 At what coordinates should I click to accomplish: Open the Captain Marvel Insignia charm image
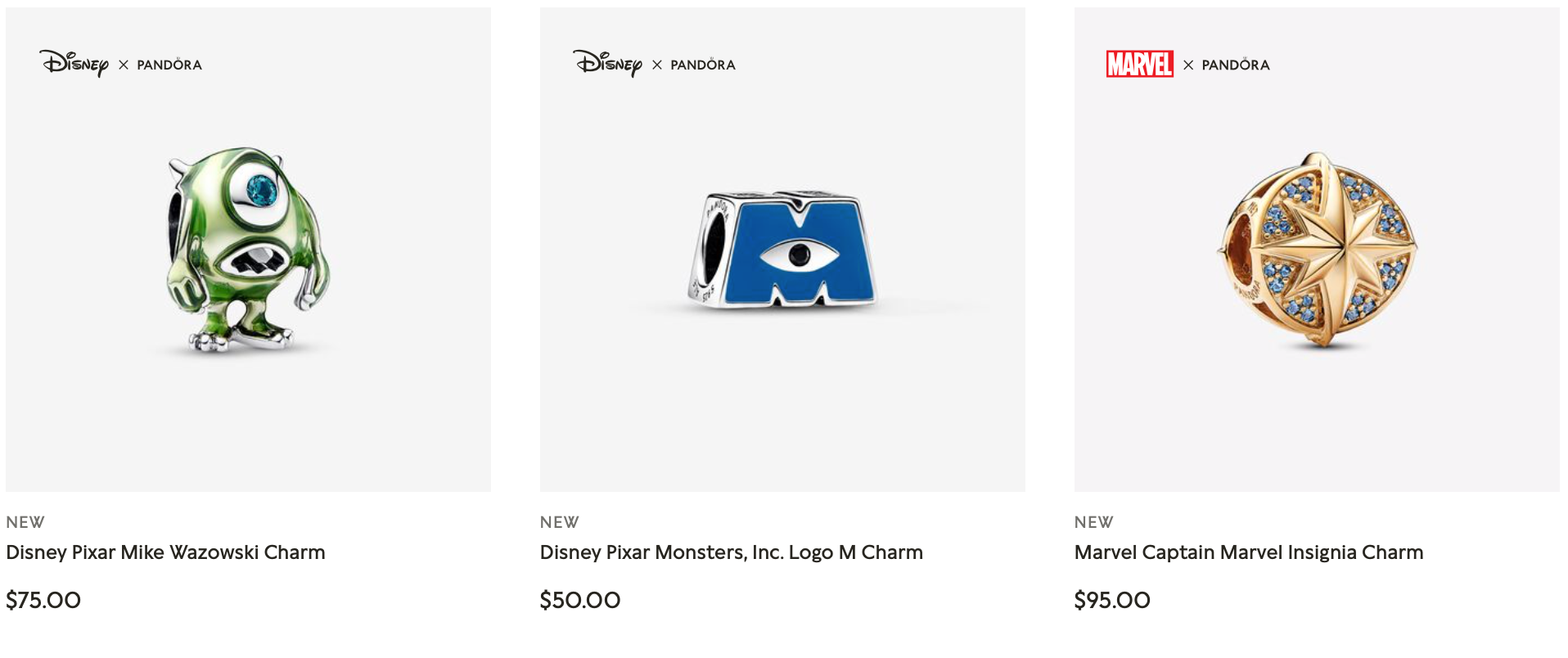click(x=1317, y=250)
